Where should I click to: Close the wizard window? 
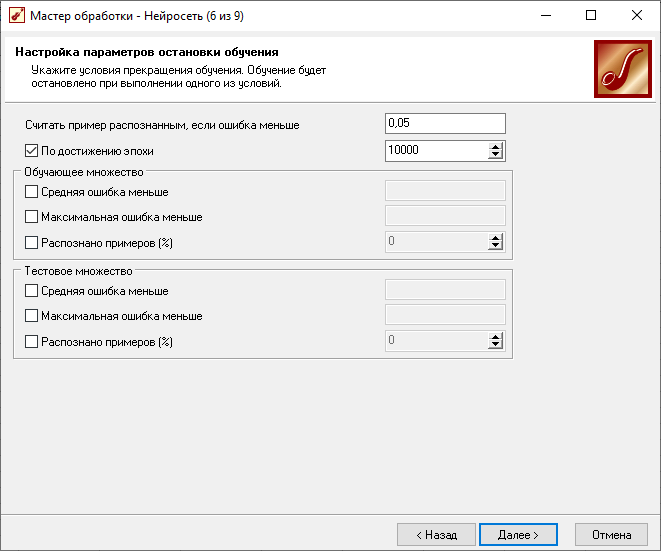(x=637, y=16)
